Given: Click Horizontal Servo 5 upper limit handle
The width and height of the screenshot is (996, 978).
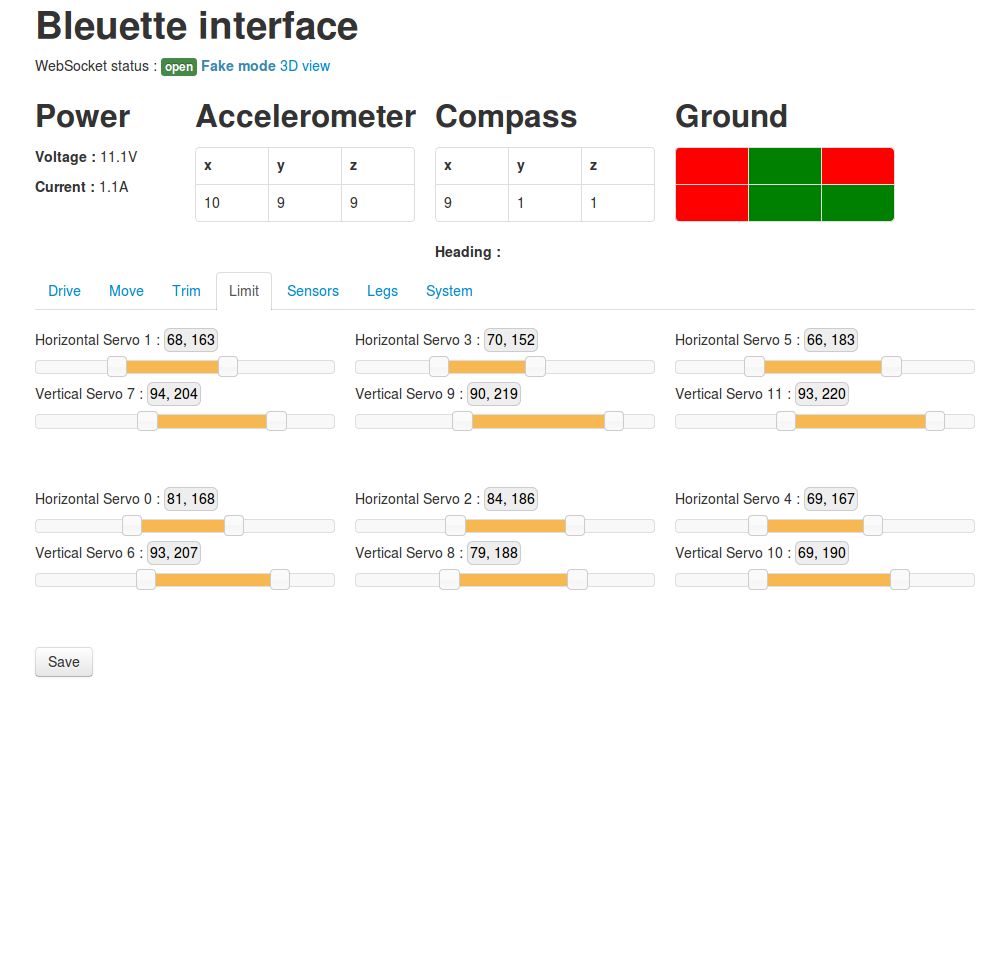Looking at the screenshot, I should (891, 366).
